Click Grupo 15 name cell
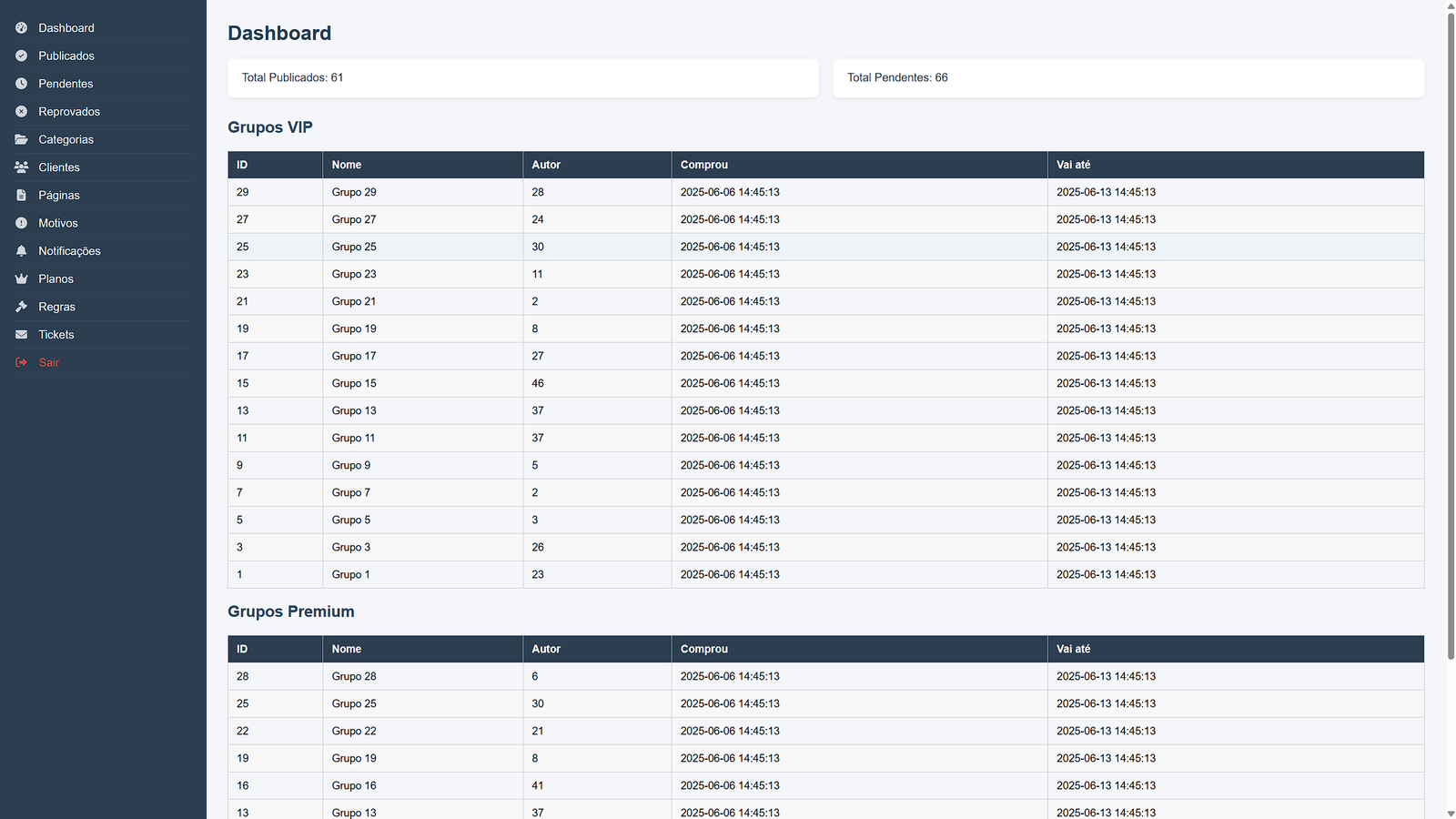1456x819 pixels. (x=422, y=383)
